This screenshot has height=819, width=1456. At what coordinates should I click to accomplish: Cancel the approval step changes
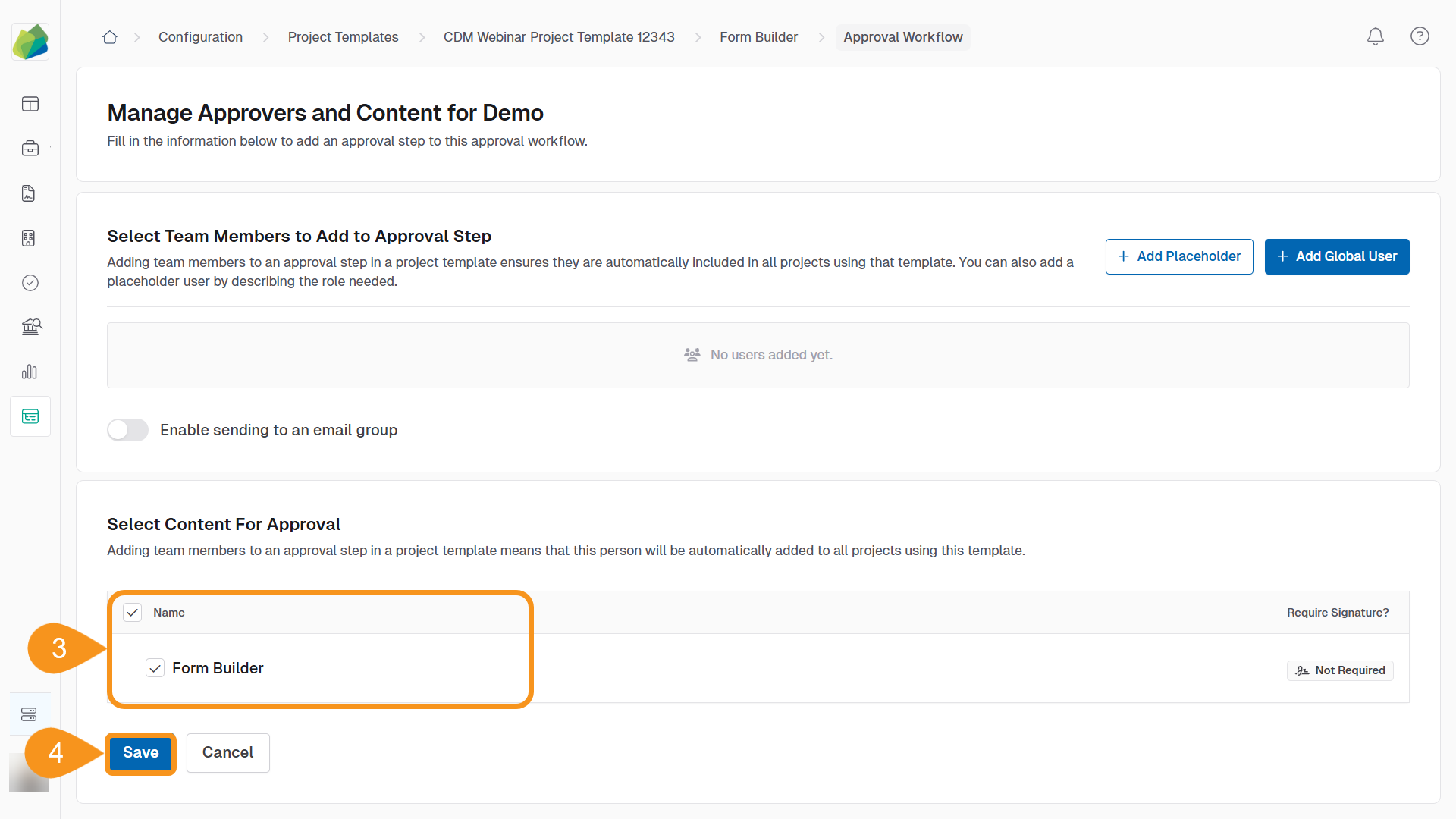pyautogui.click(x=227, y=753)
